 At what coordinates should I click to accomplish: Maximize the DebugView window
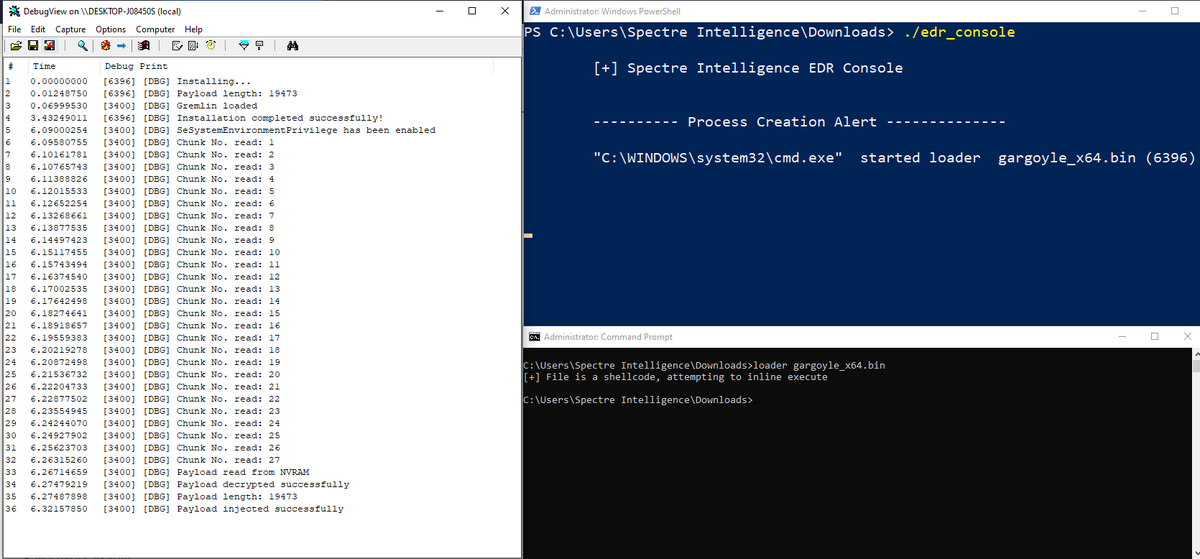[472, 11]
